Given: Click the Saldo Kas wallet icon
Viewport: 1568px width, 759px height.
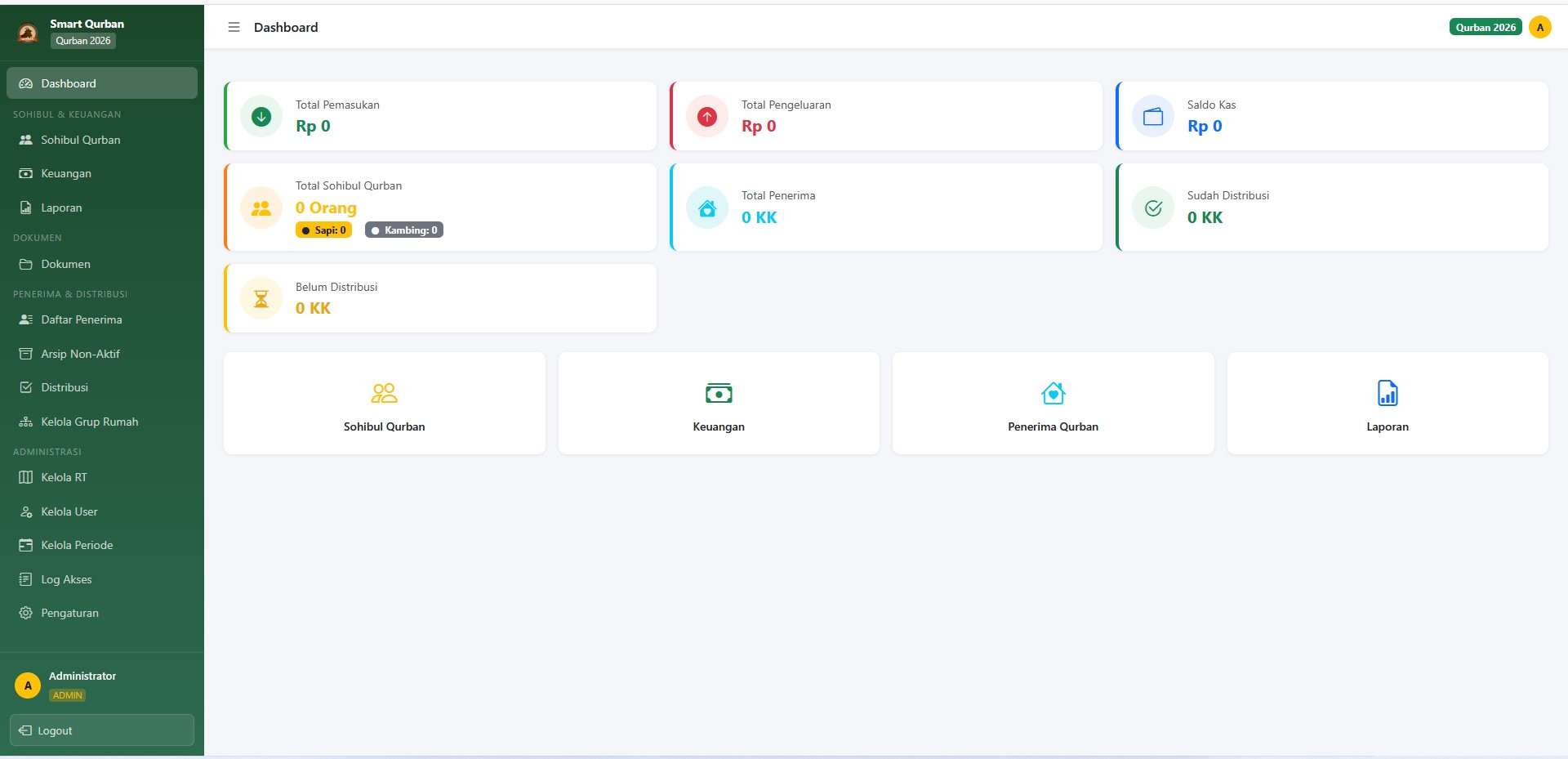Looking at the screenshot, I should click(x=1153, y=117).
